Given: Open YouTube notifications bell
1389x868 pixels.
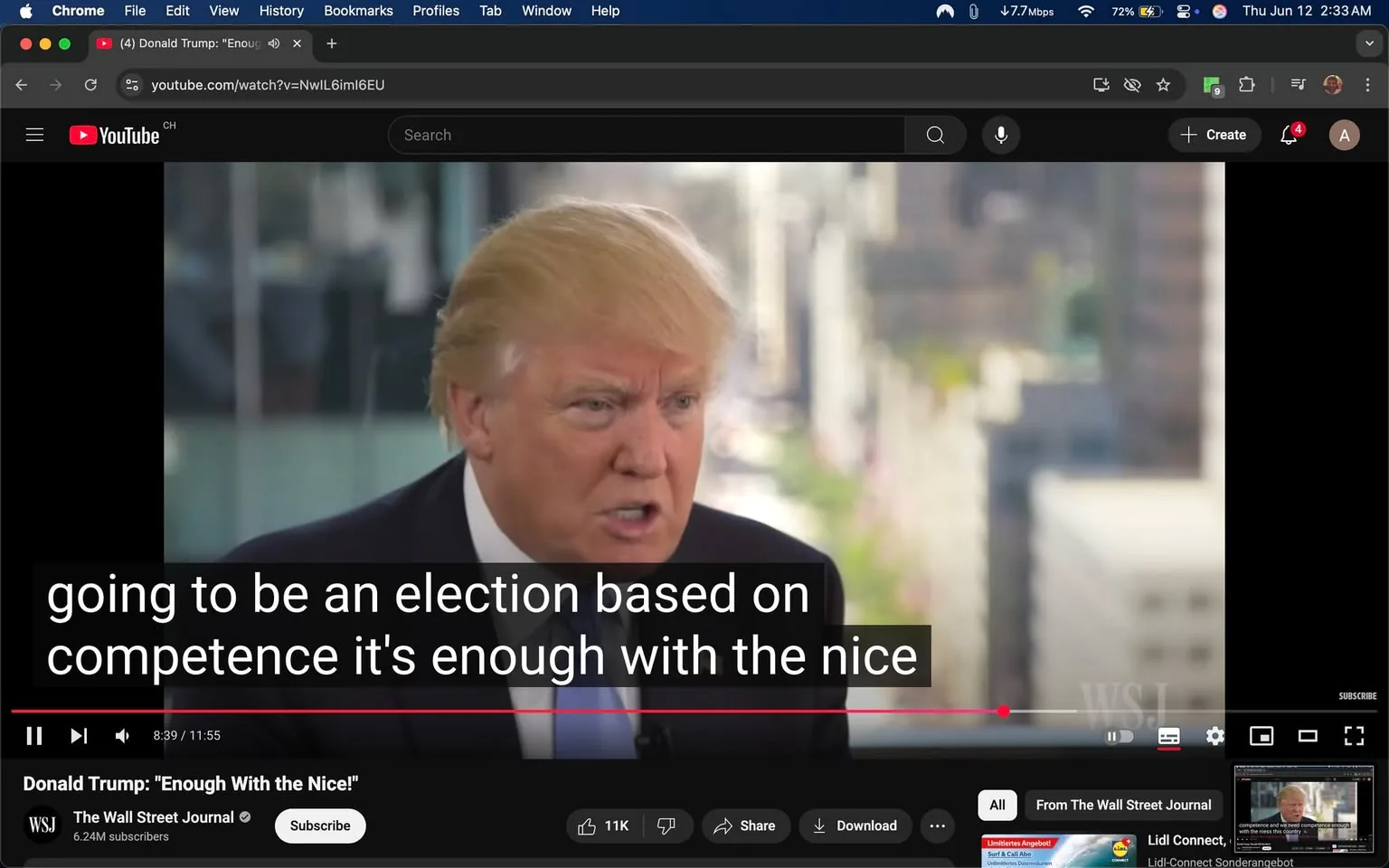Looking at the screenshot, I should click(x=1288, y=135).
